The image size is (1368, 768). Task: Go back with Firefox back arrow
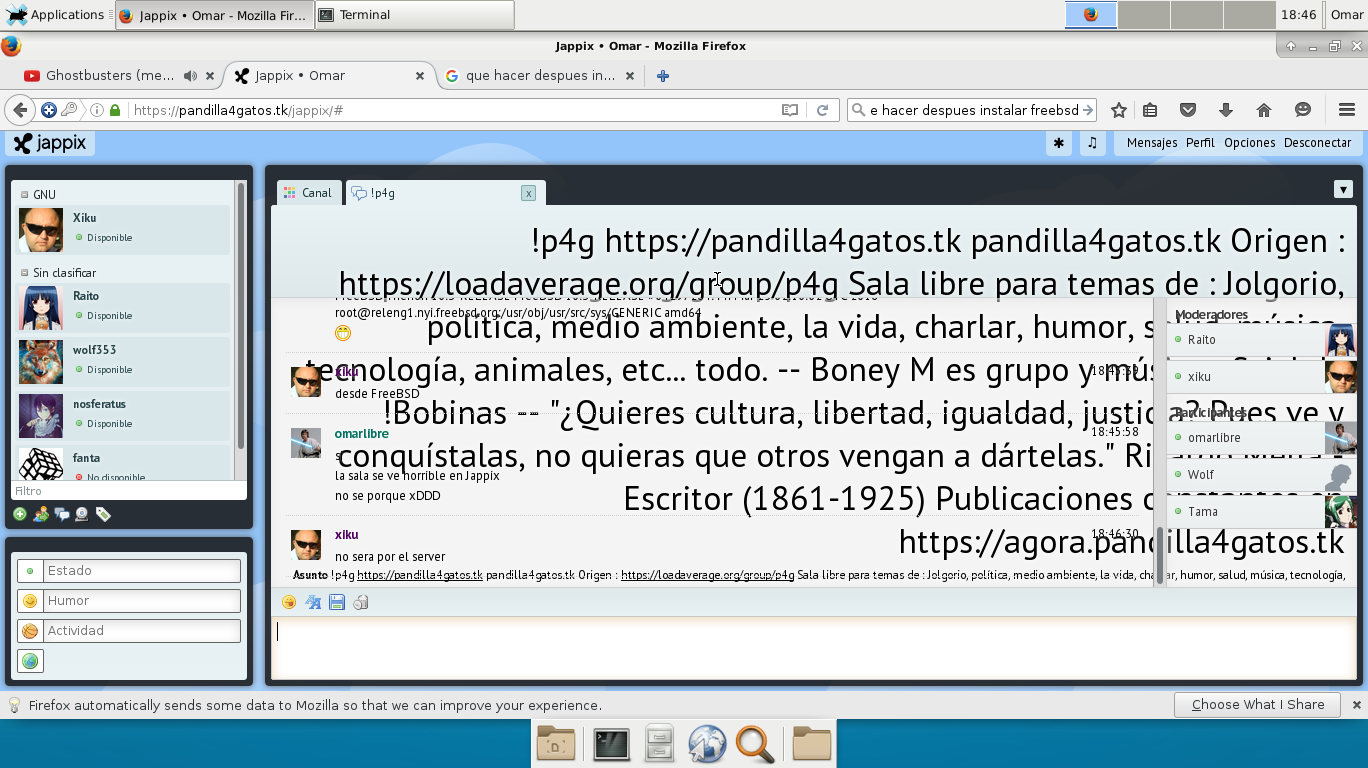20,110
